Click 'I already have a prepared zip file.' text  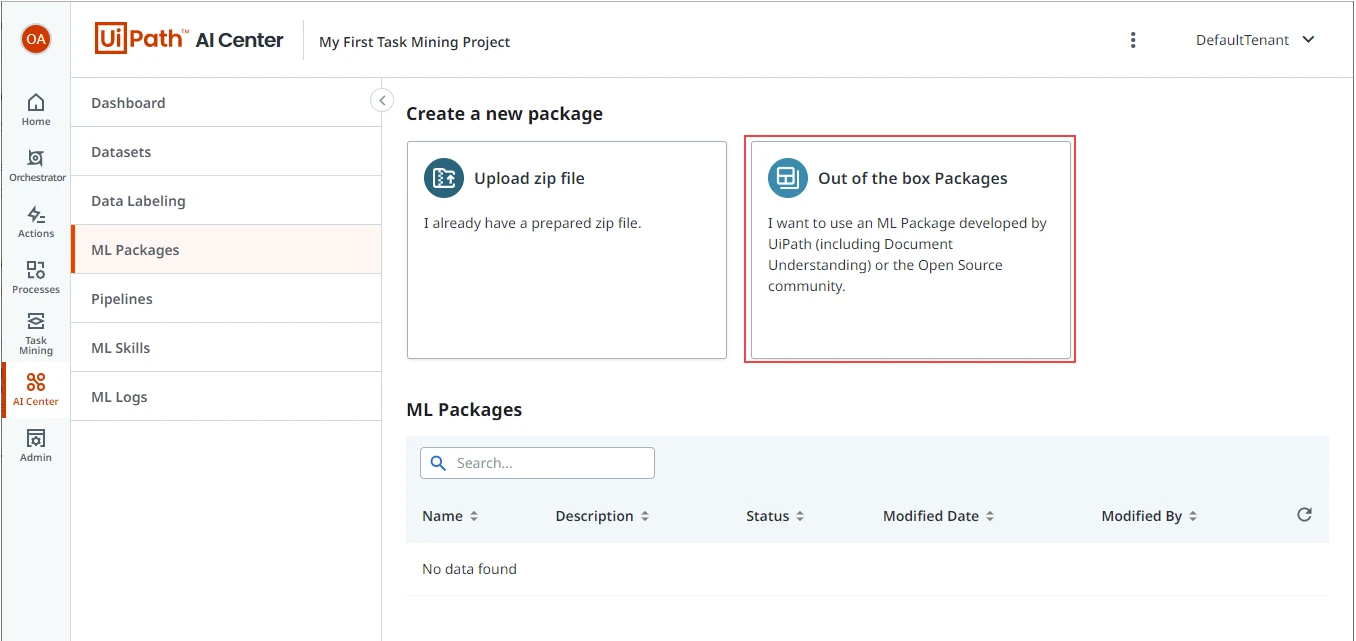coord(532,223)
